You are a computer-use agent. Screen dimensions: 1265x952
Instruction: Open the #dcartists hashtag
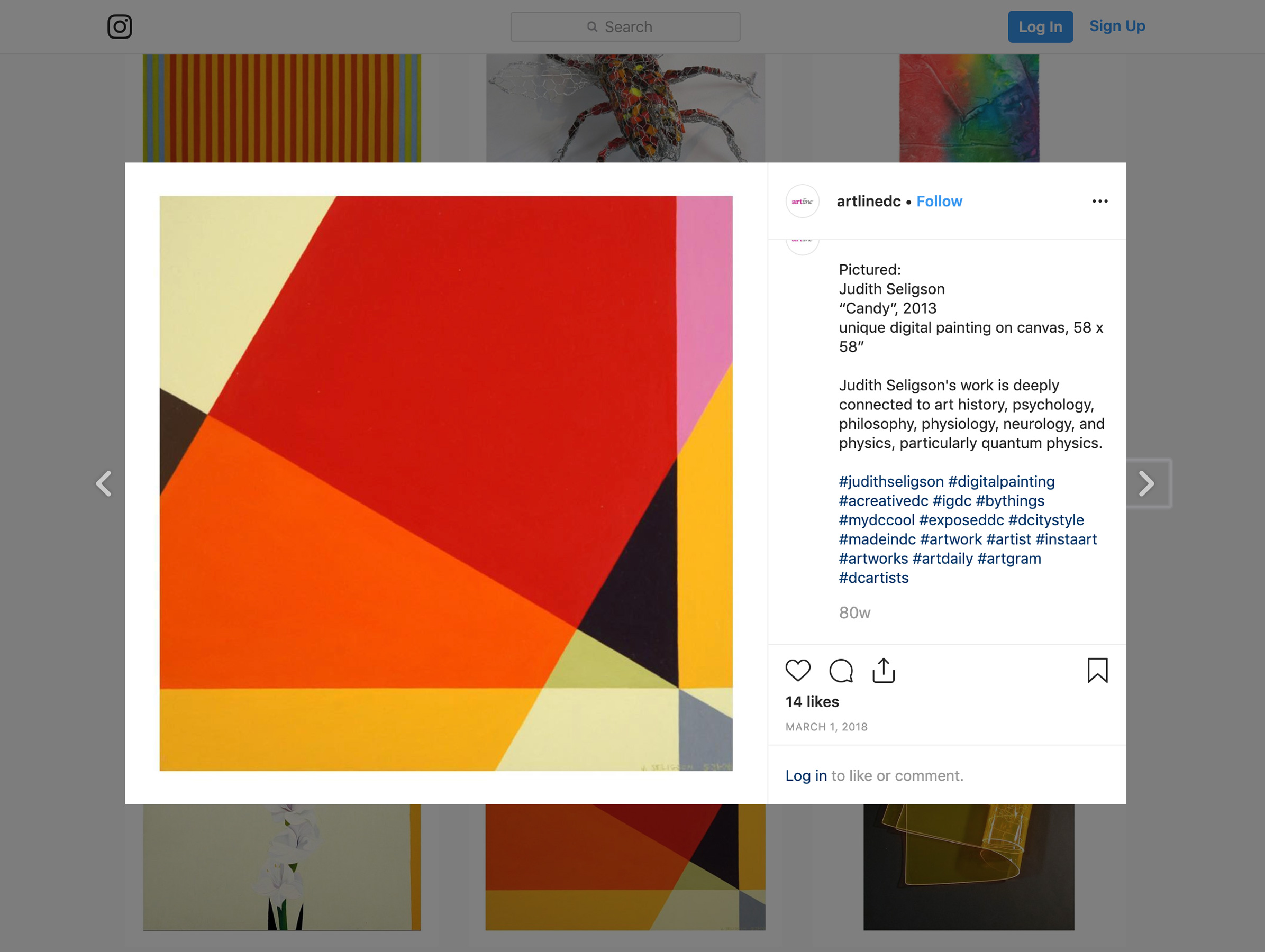tap(873, 578)
